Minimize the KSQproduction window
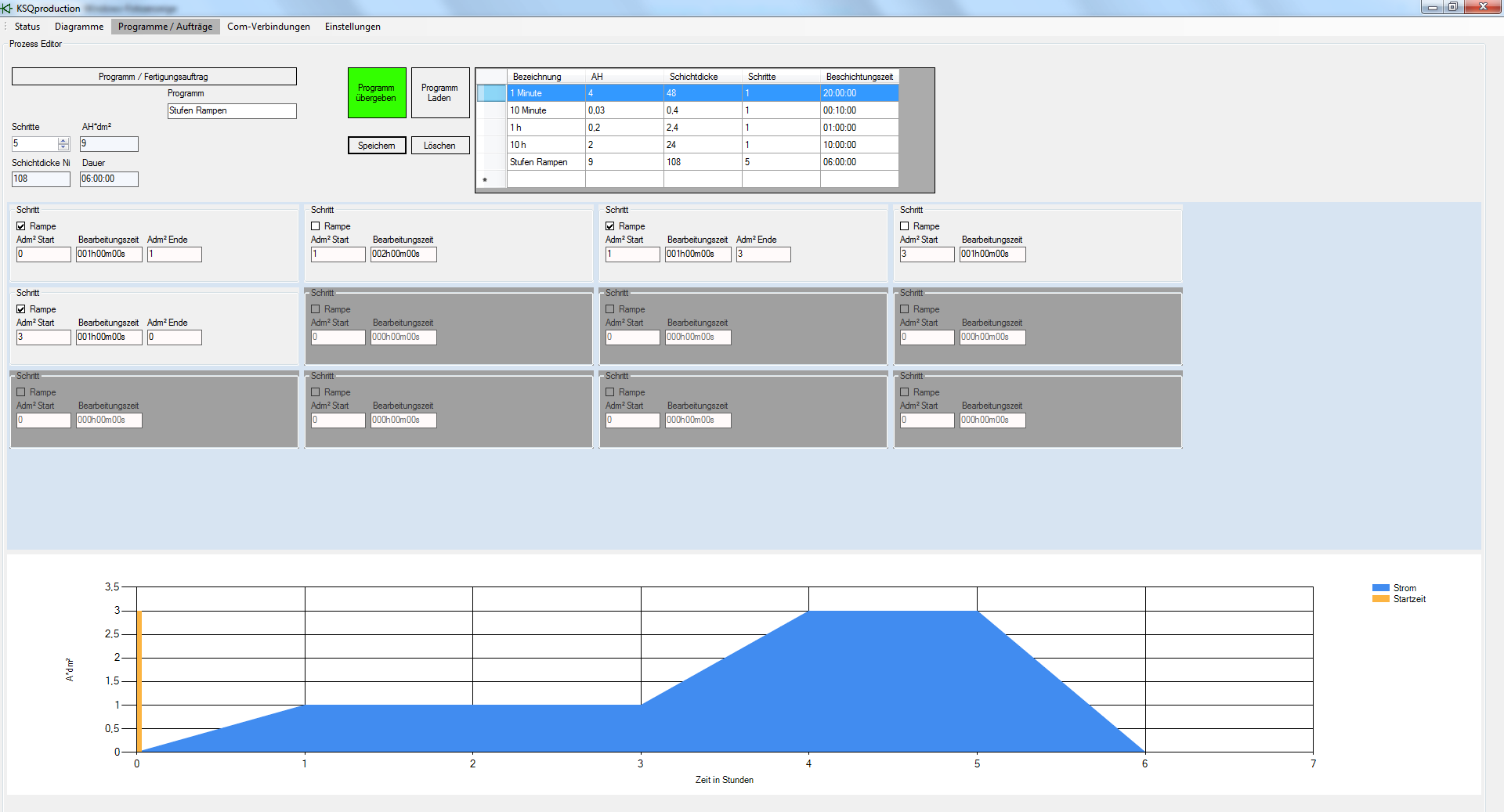This screenshot has height=812, width=1504. tap(1432, 7)
